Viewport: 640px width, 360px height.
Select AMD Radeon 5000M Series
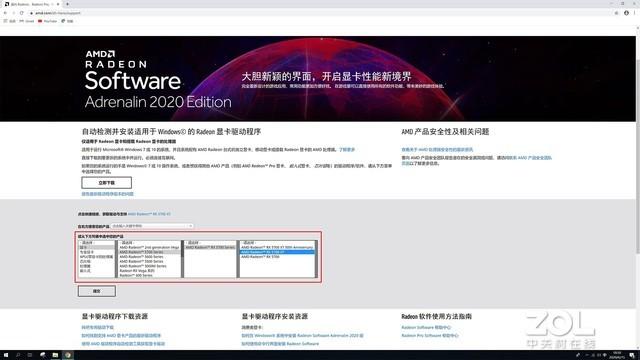149,266
